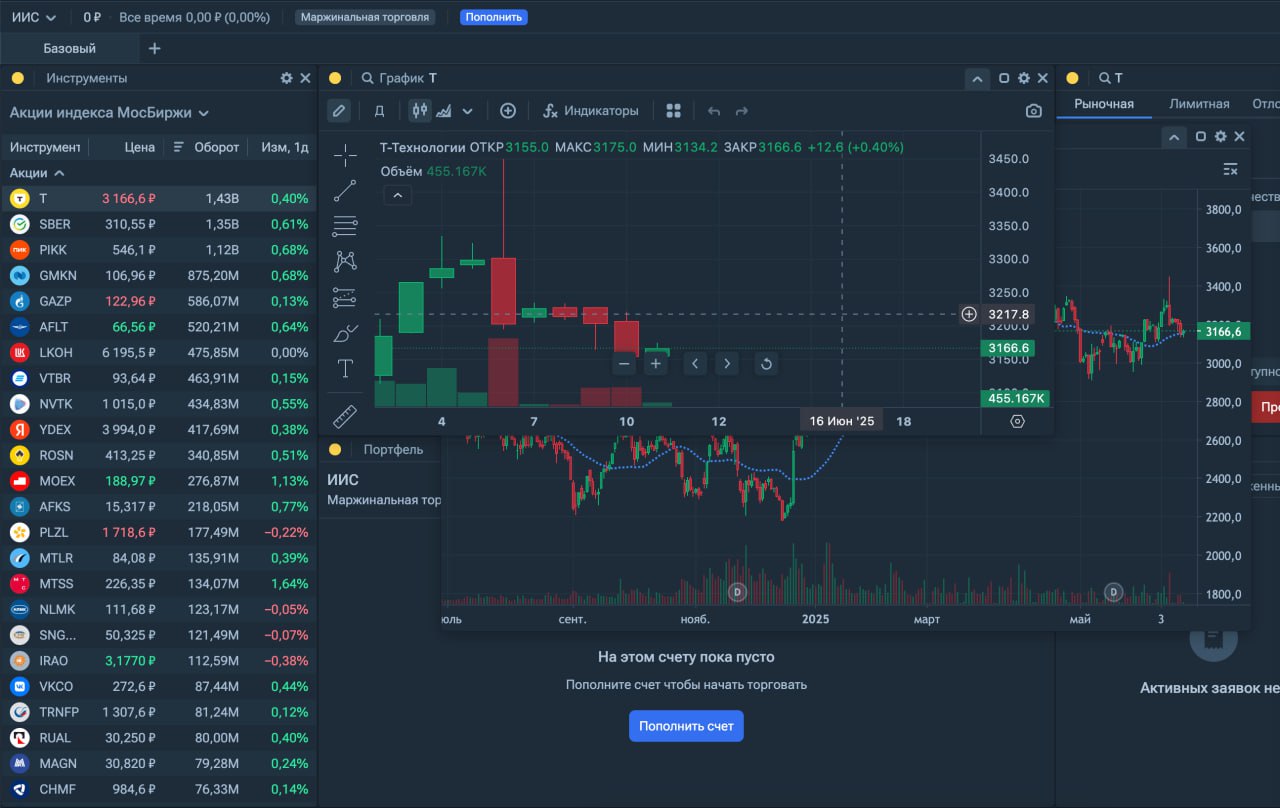Zoom in the chart with plus button
The height and width of the screenshot is (808, 1280).
pos(656,364)
